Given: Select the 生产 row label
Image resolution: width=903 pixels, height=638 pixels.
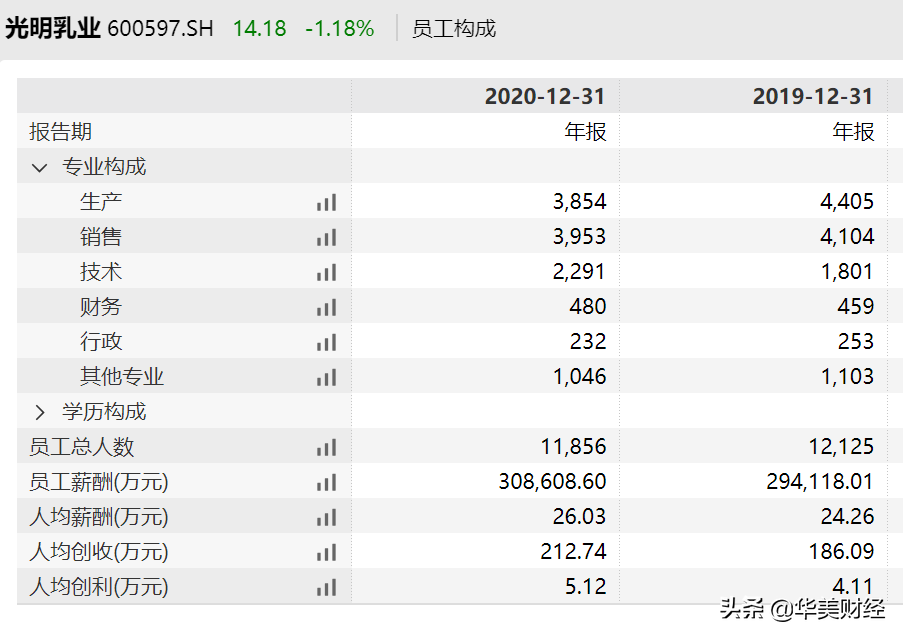Looking at the screenshot, I should click(101, 202).
